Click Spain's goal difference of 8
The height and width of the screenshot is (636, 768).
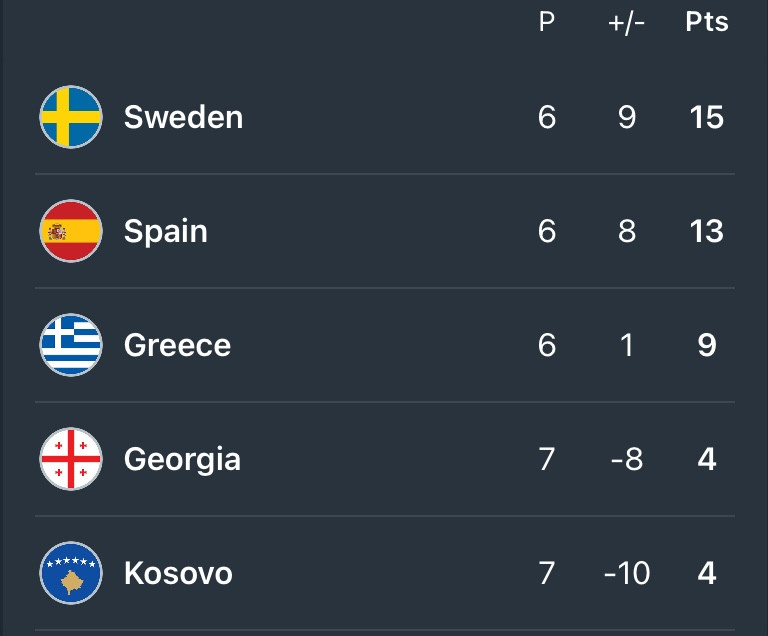(627, 231)
